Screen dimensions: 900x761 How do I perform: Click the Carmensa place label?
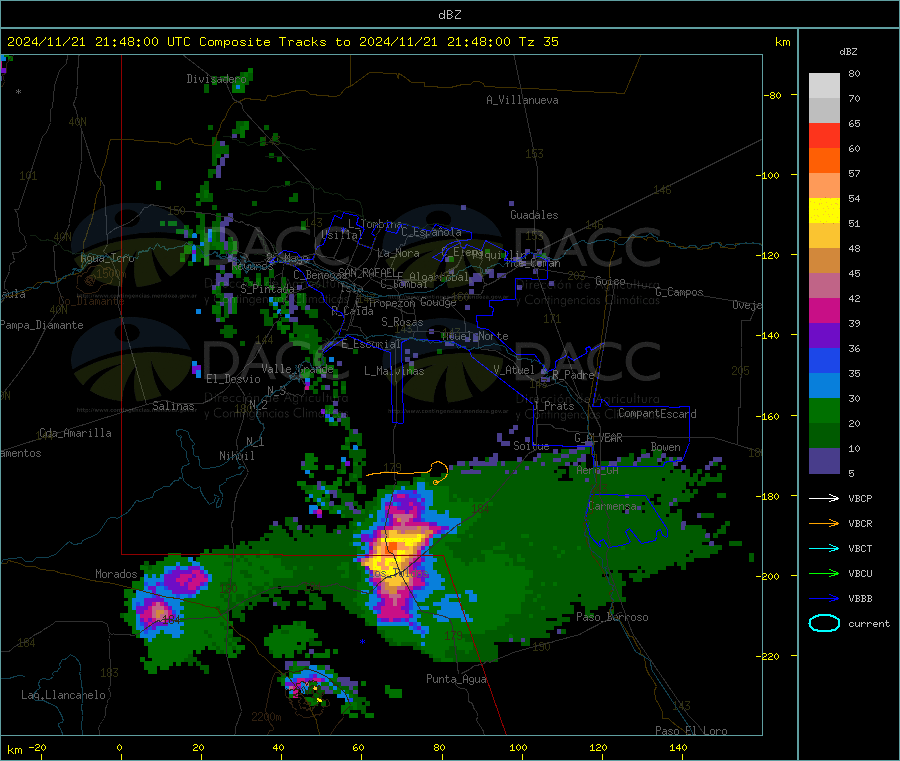tap(612, 506)
